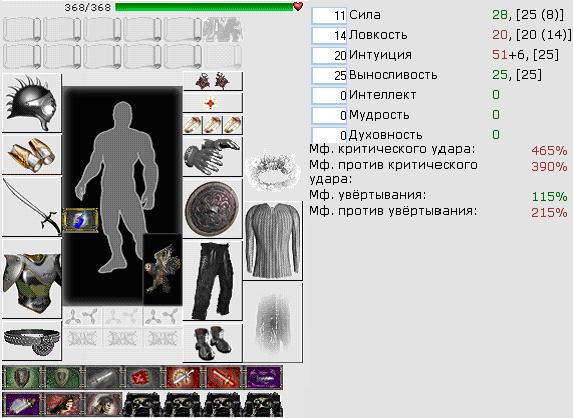Select the owl pet portrait

click(x=163, y=269)
